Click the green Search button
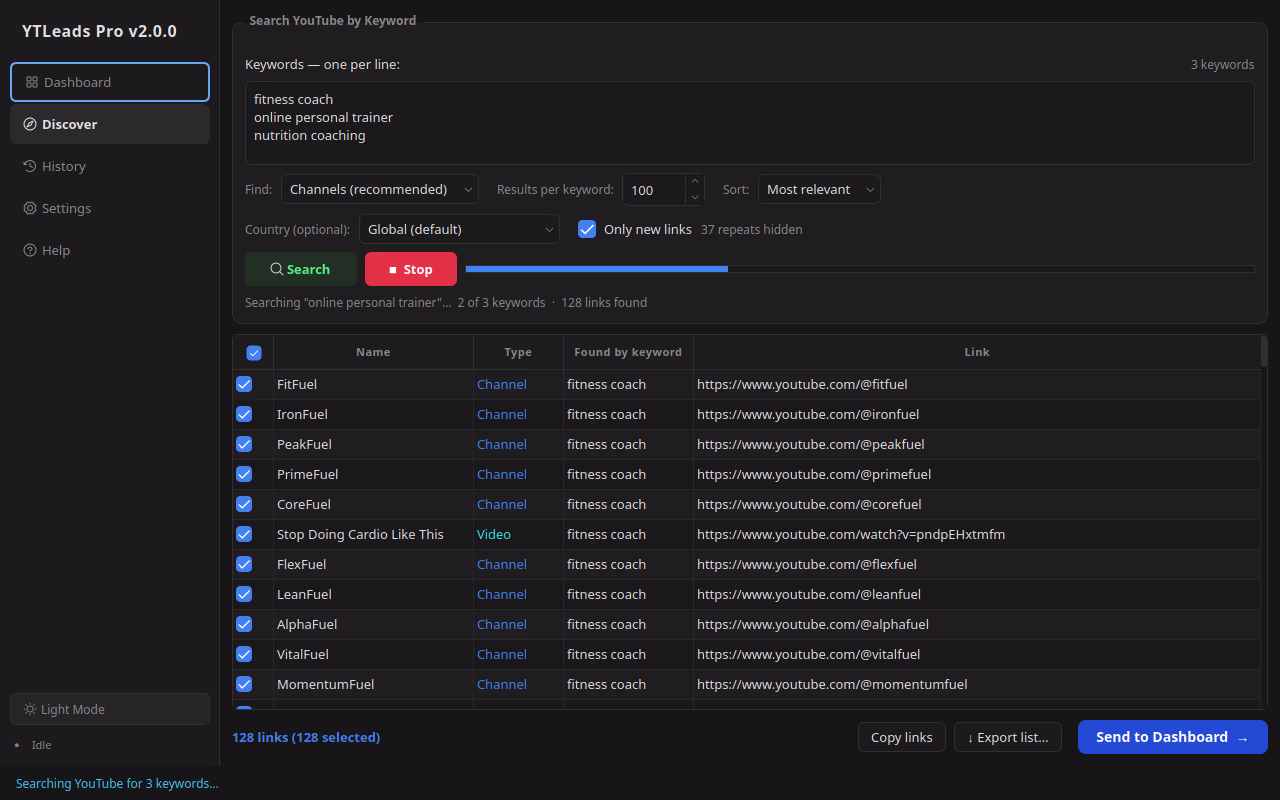 click(x=301, y=269)
